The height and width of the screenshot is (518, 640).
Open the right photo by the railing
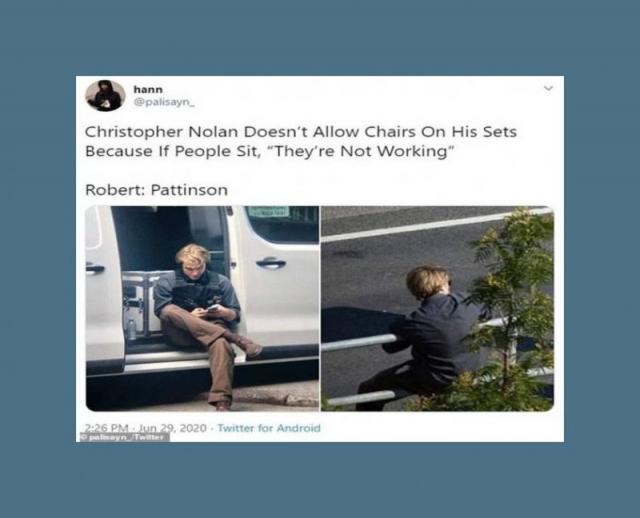coord(437,308)
